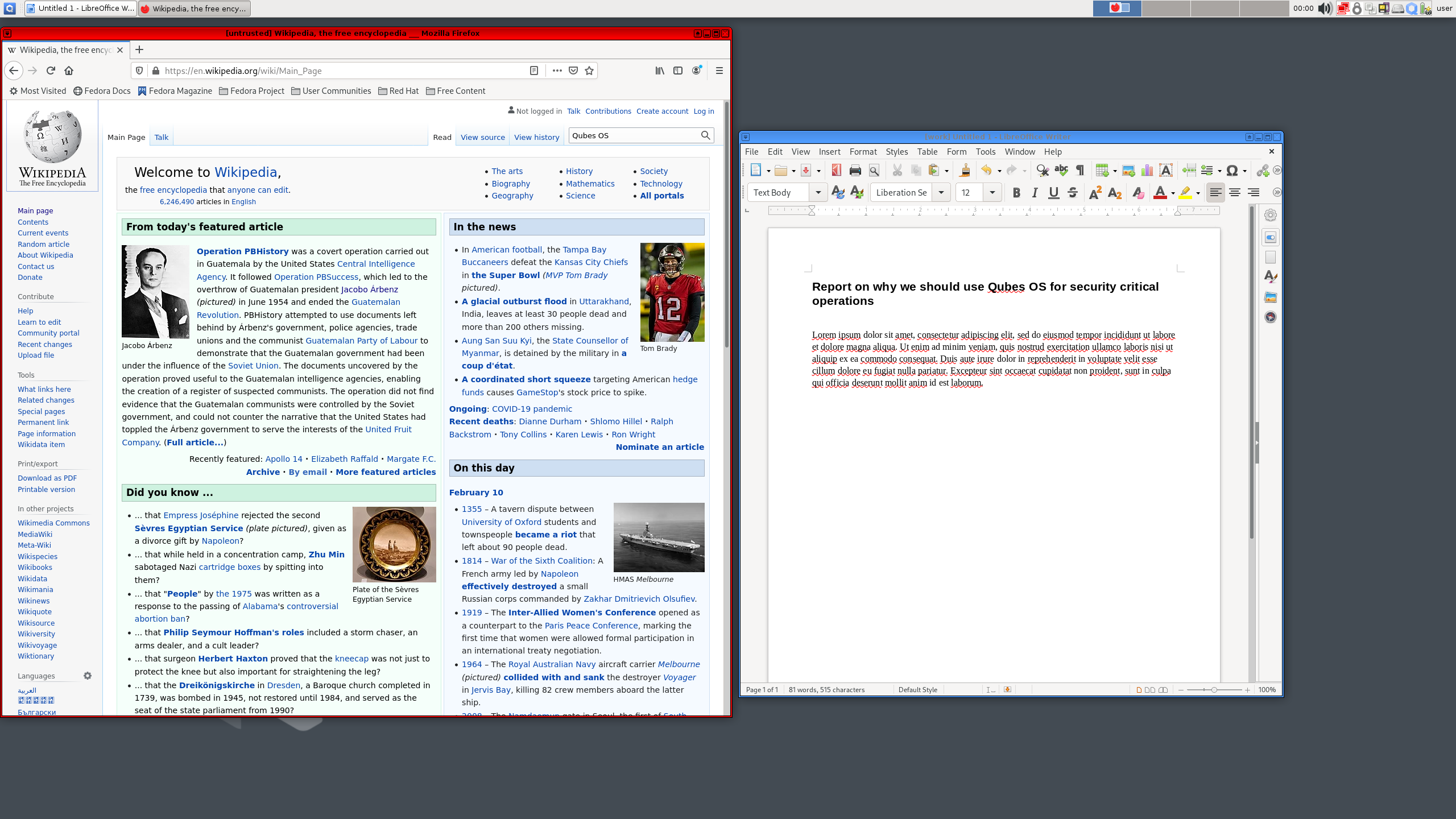This screenshot has height=819, width=1456.
Task: Toggle Underline formatting in Writer
Action: (1054, 193)
